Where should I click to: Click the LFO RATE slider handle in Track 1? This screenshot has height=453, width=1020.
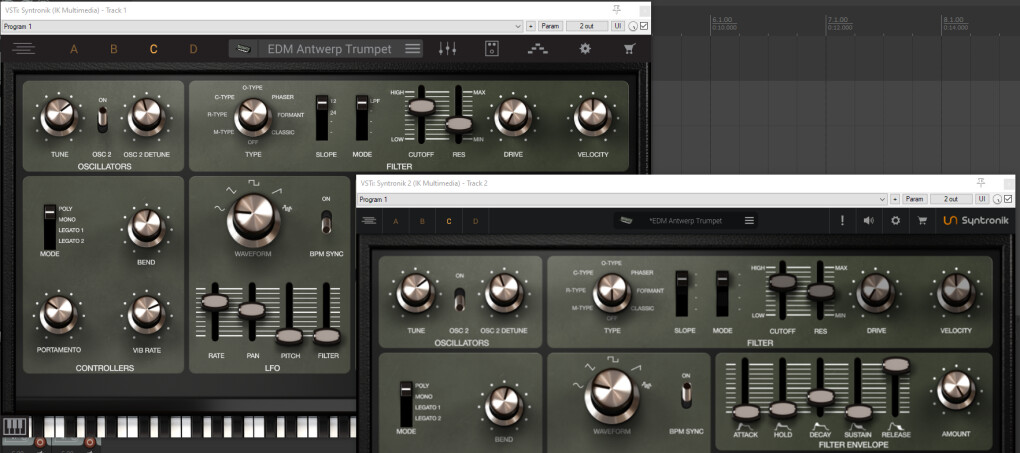(x=215, y=301)
